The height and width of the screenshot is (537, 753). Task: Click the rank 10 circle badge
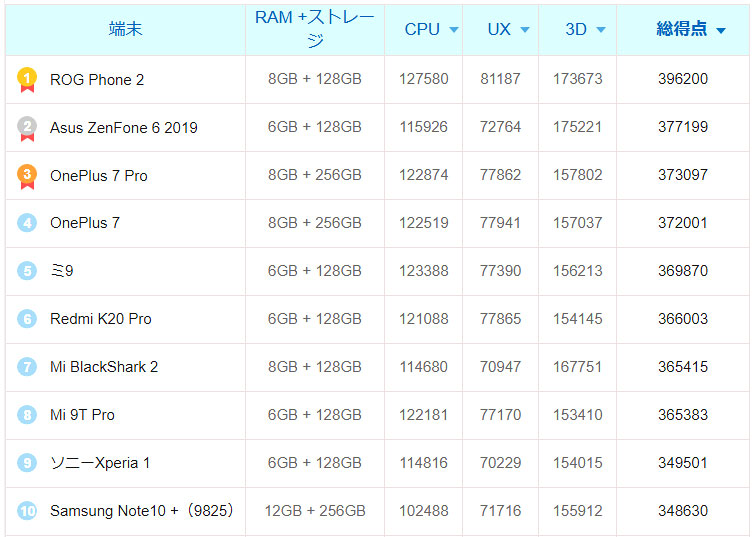(27, 511)
